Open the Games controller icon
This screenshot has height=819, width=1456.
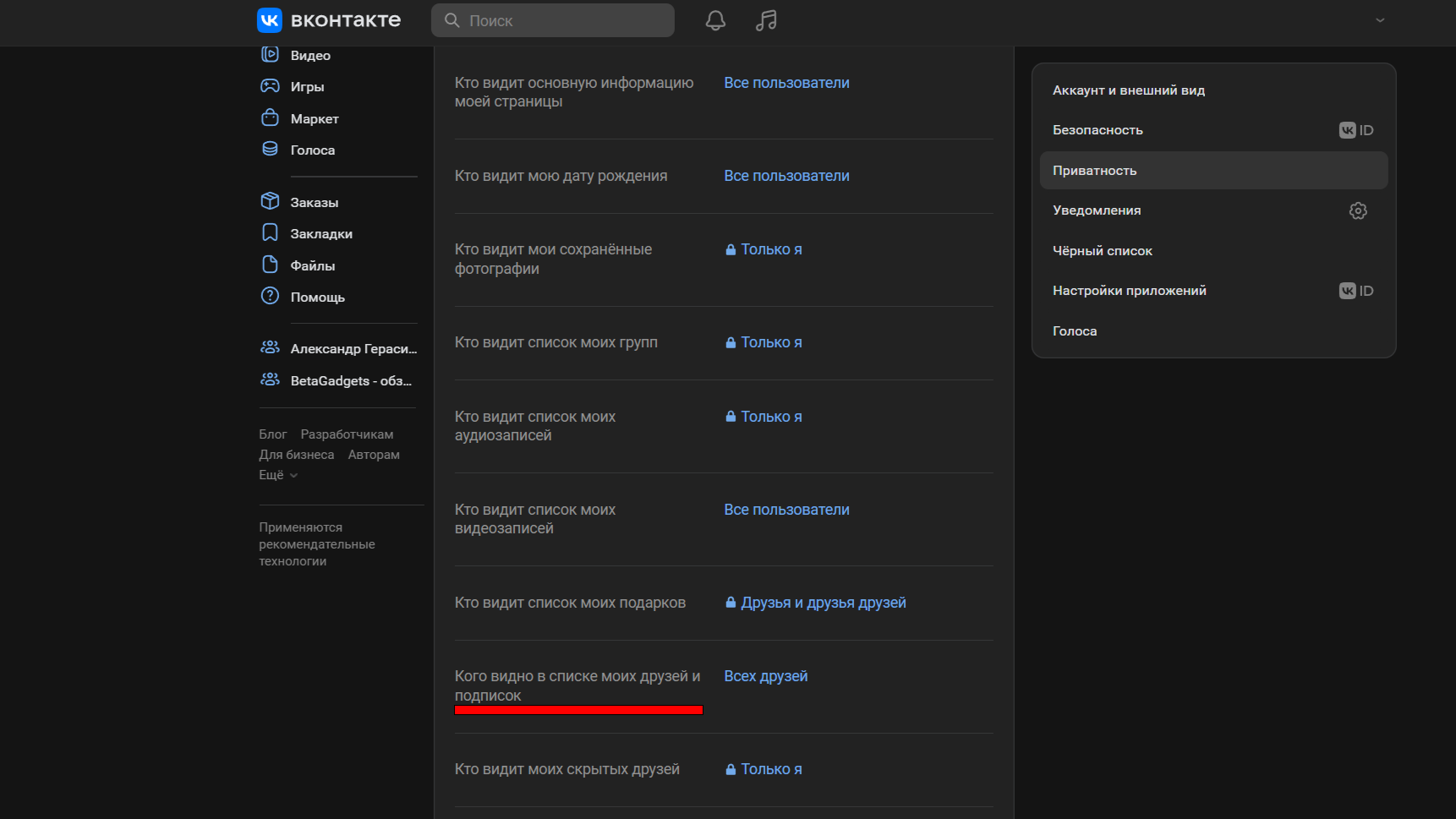click(x=270, y=86)
